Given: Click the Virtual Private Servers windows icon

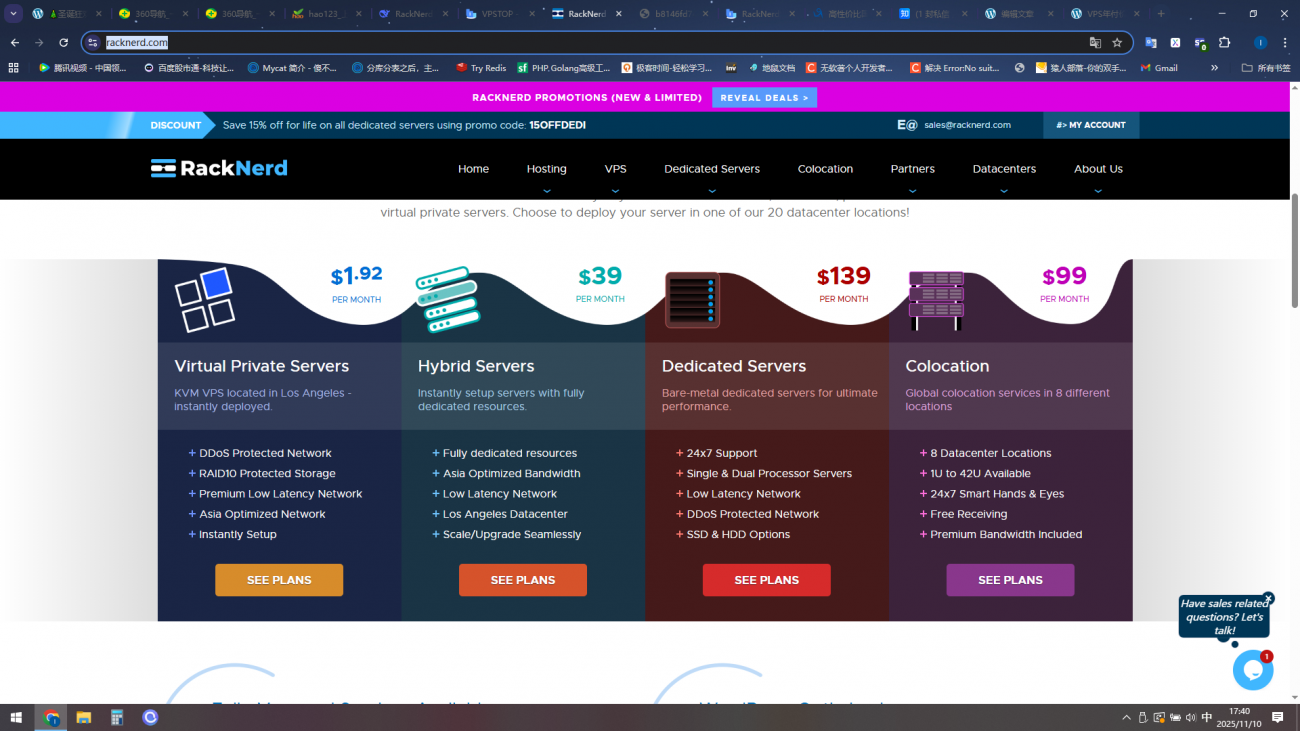Looking at the screenshot, I should coord(204,299).
